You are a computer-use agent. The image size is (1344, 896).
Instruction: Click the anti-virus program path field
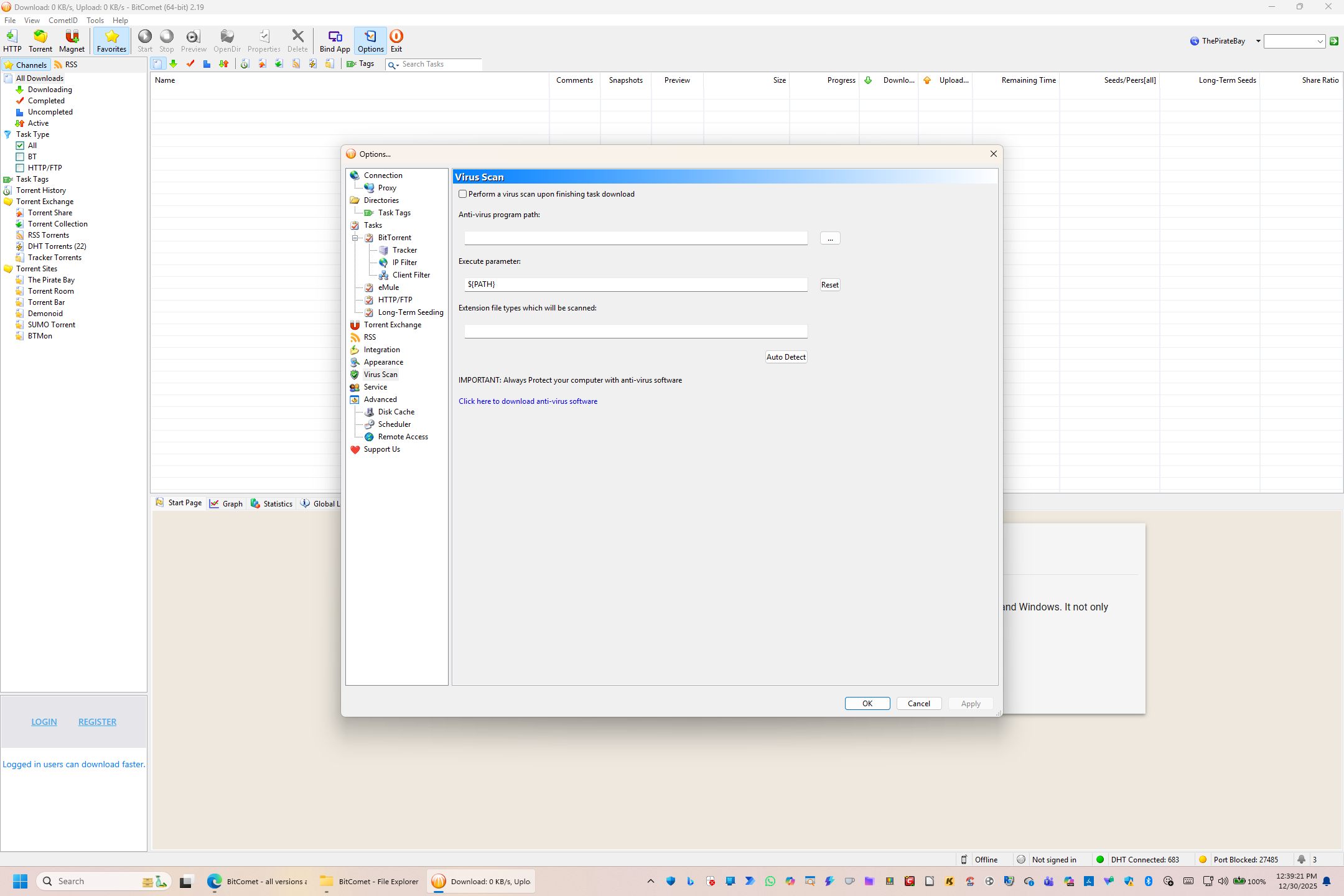tap(635, 238)
